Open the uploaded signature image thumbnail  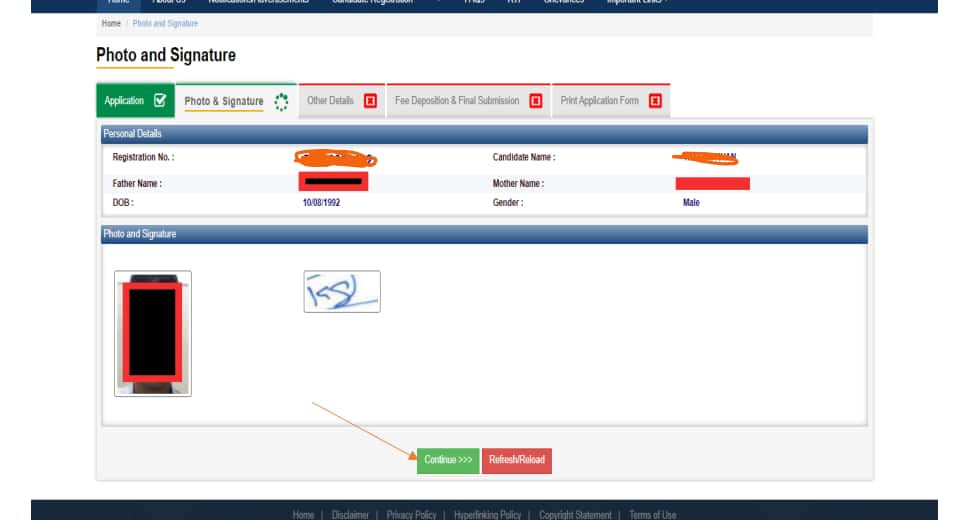coord(342,291)
